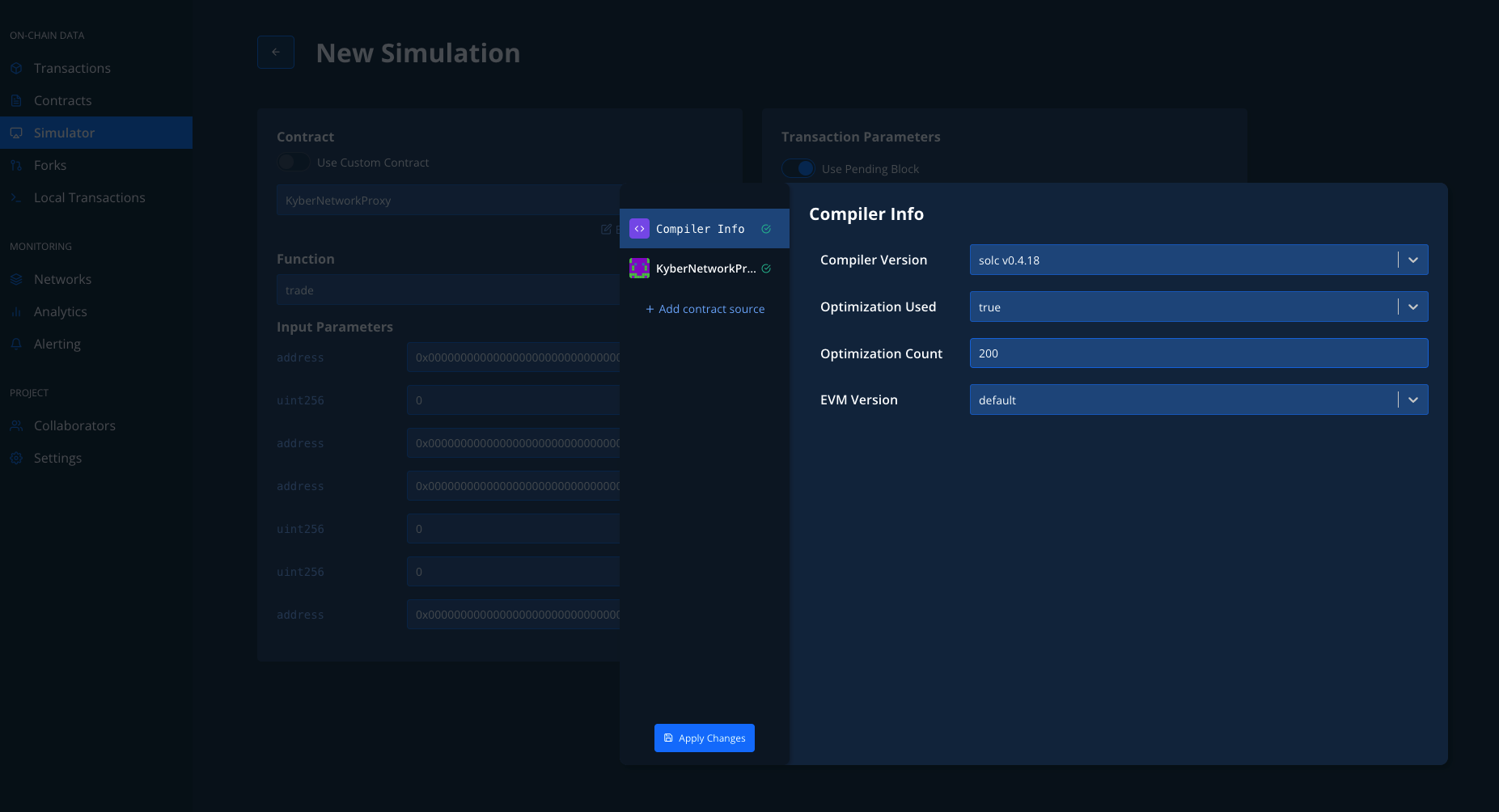This screenshot has height=812, width=1499.
Task: Click the solc v0.4.18 selection box
Action: [1199, 260]
